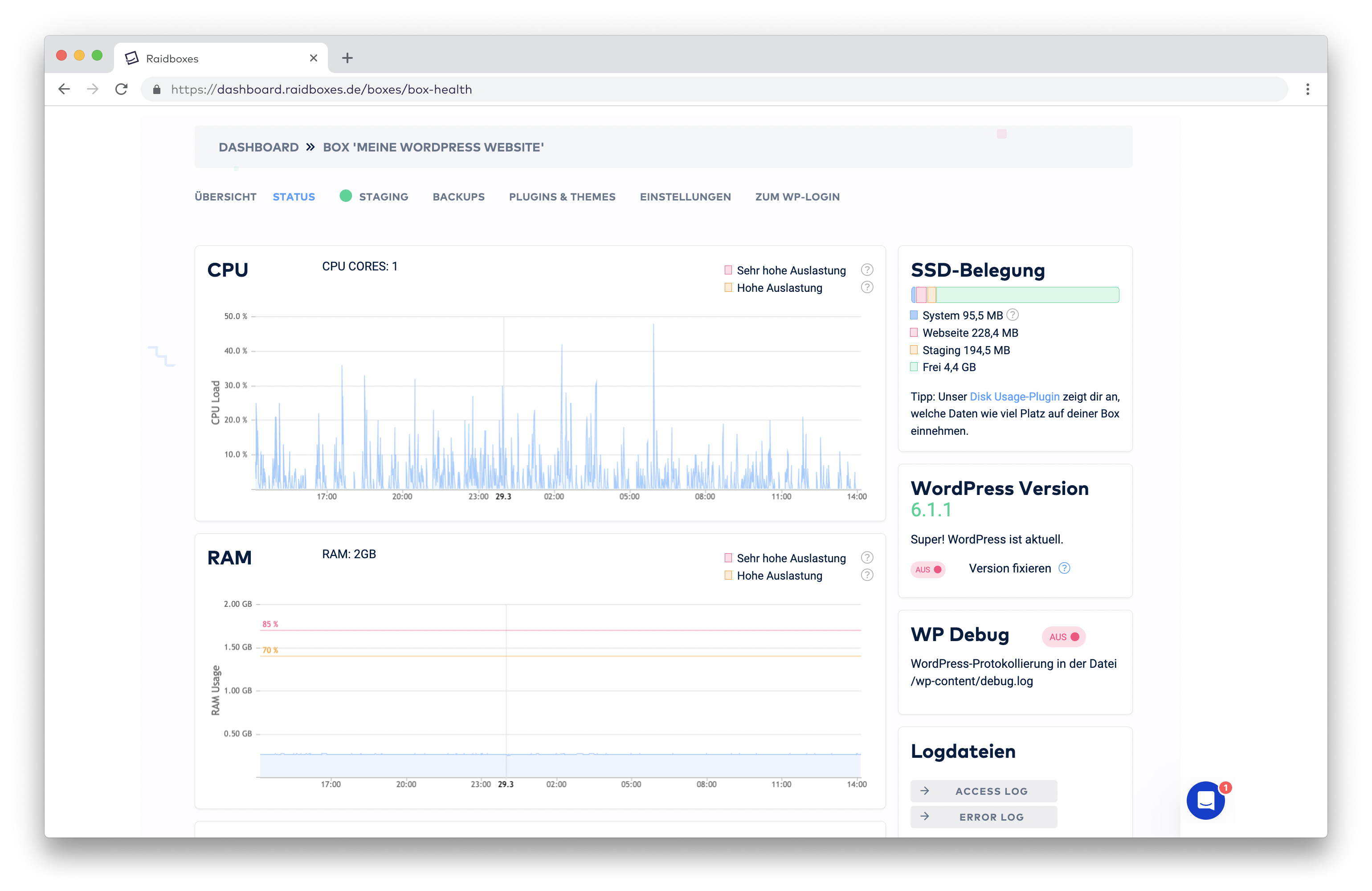Image resolution: width=1372 pixels, height=891 pixels.
Task: Open the Access Log button
Action: click(984, 791)
